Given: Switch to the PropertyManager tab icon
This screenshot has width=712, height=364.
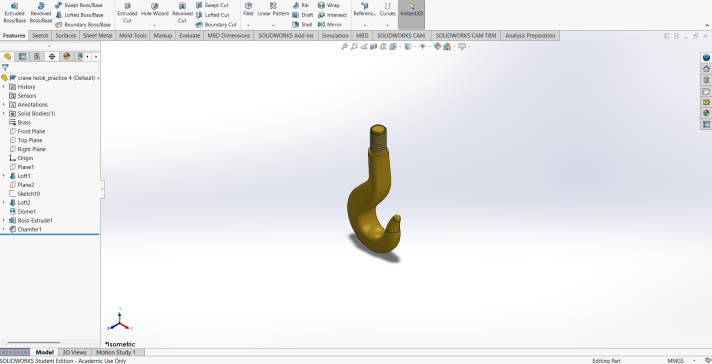Looking at the screenshot, I should tap(22, 56).
